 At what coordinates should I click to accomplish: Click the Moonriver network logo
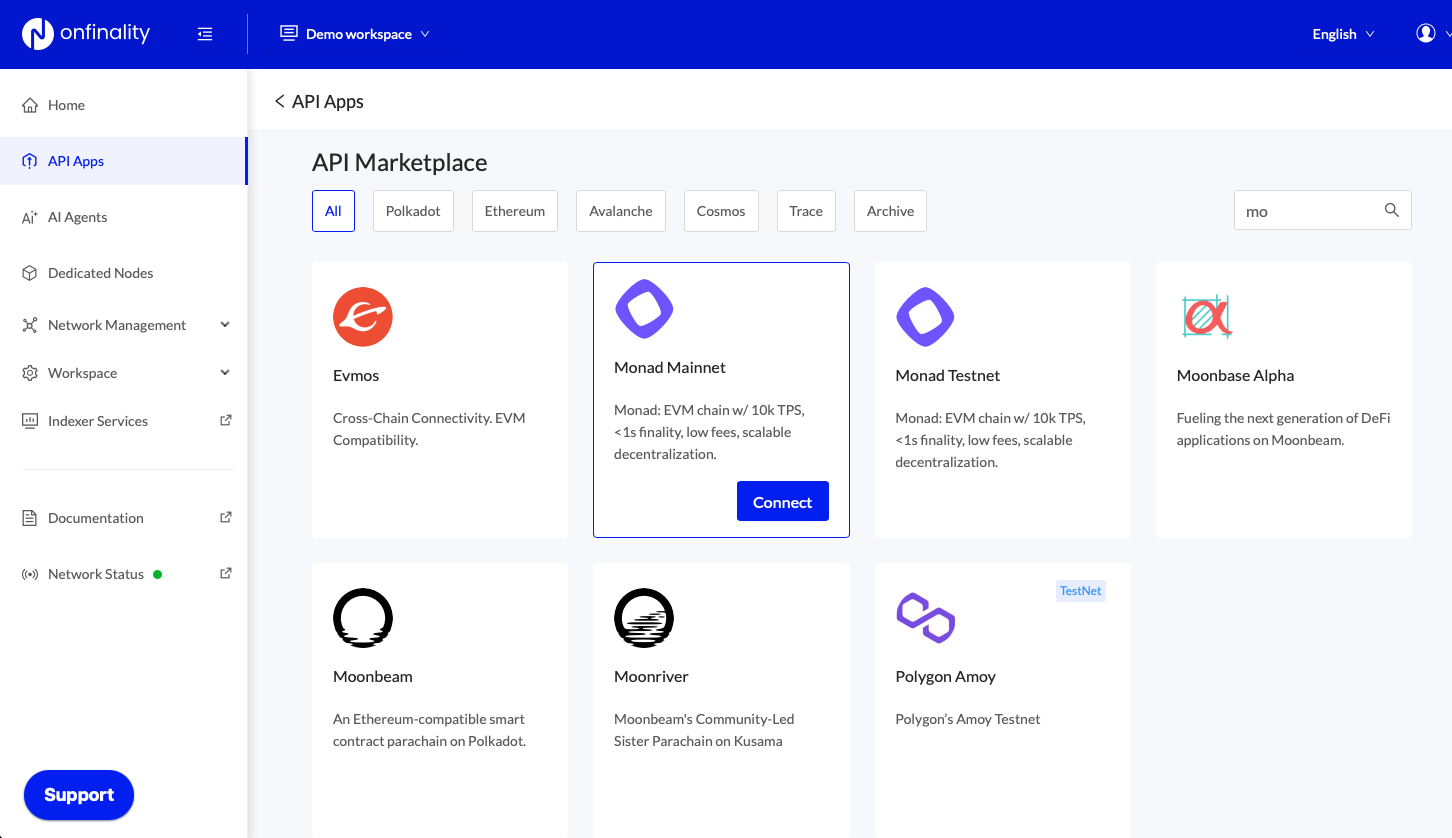[x=643, y=618]
